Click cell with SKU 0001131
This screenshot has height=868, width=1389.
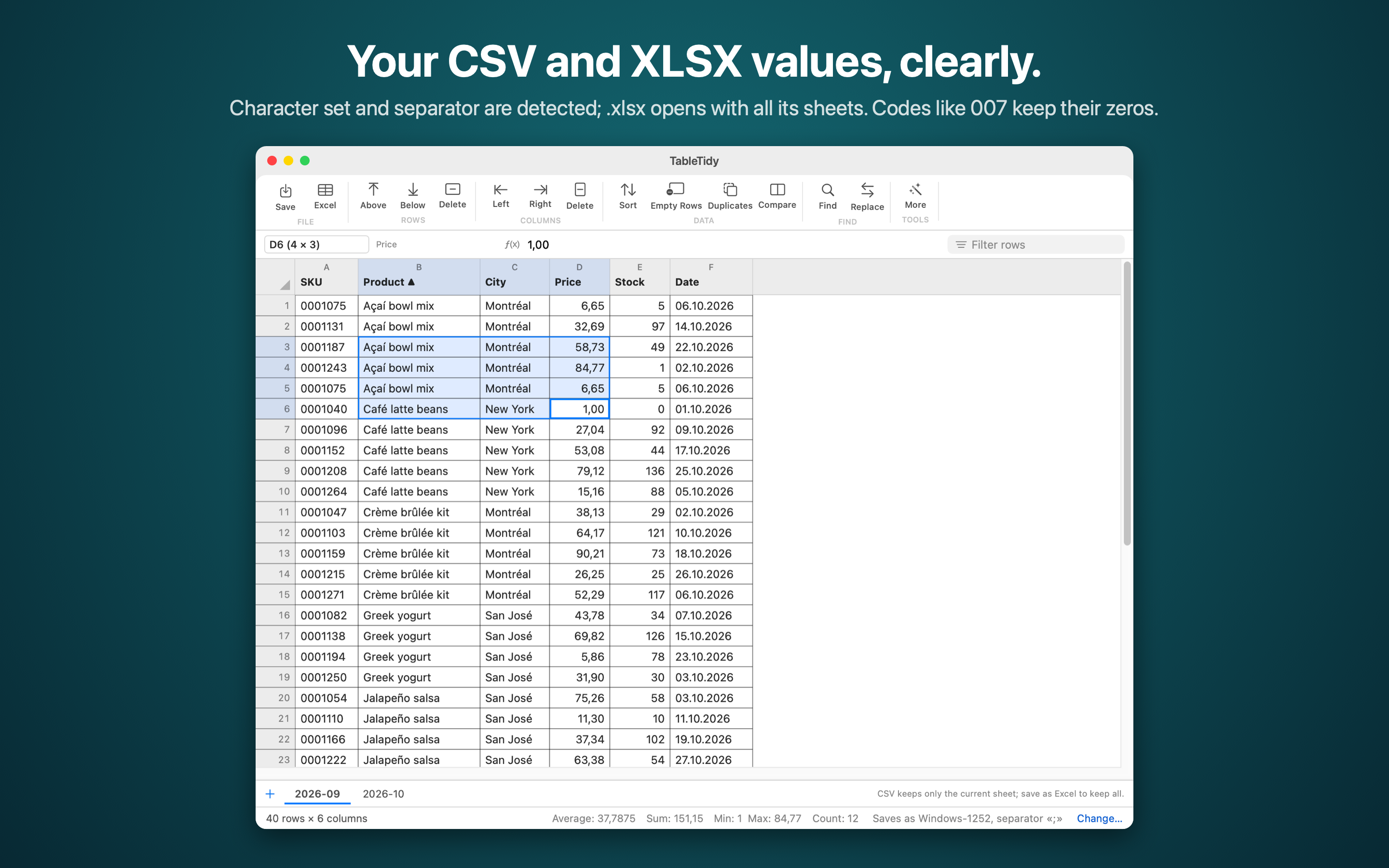[x=327, y=326]
